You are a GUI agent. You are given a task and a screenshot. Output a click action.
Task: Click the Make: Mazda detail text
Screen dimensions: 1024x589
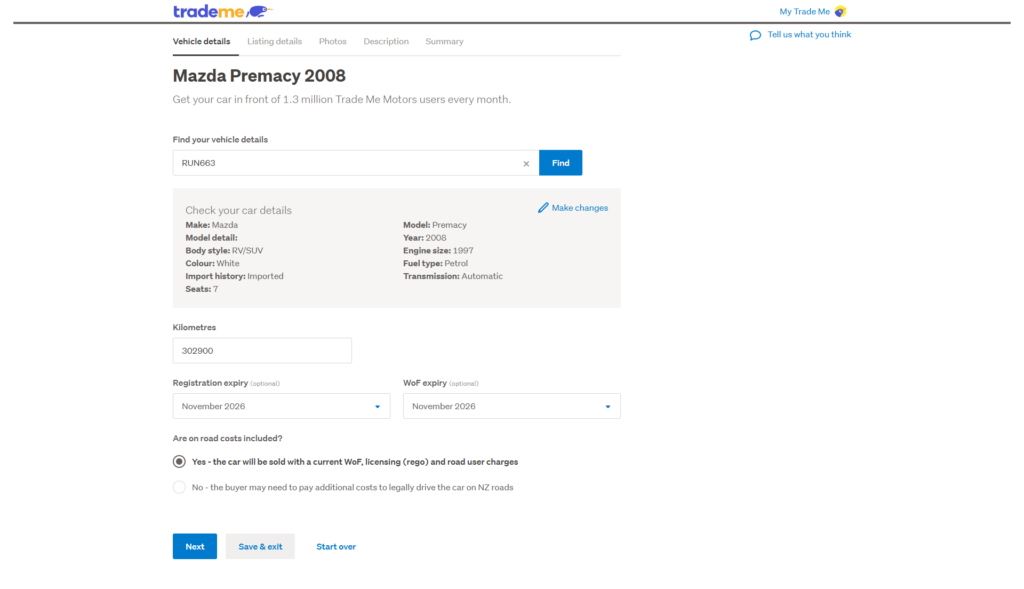[x=212, y=225]
